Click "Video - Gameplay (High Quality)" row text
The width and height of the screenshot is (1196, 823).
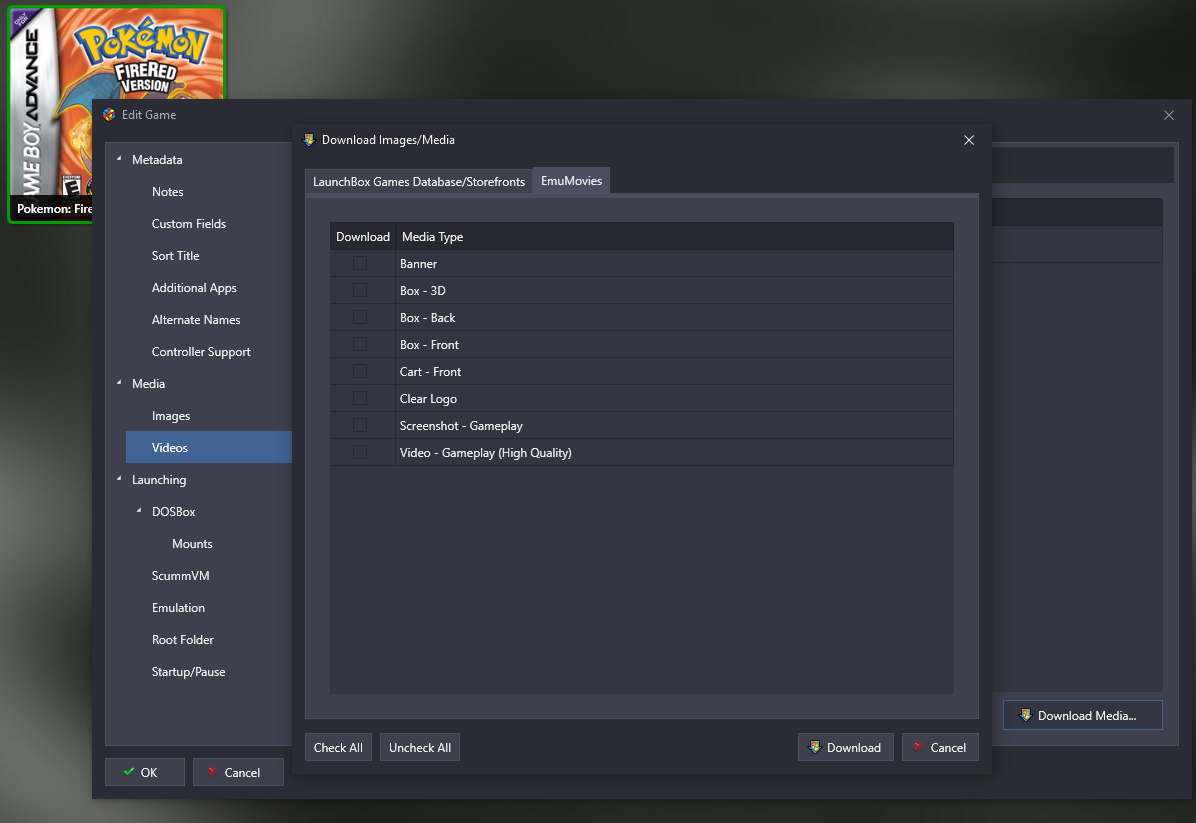point(485,453)
